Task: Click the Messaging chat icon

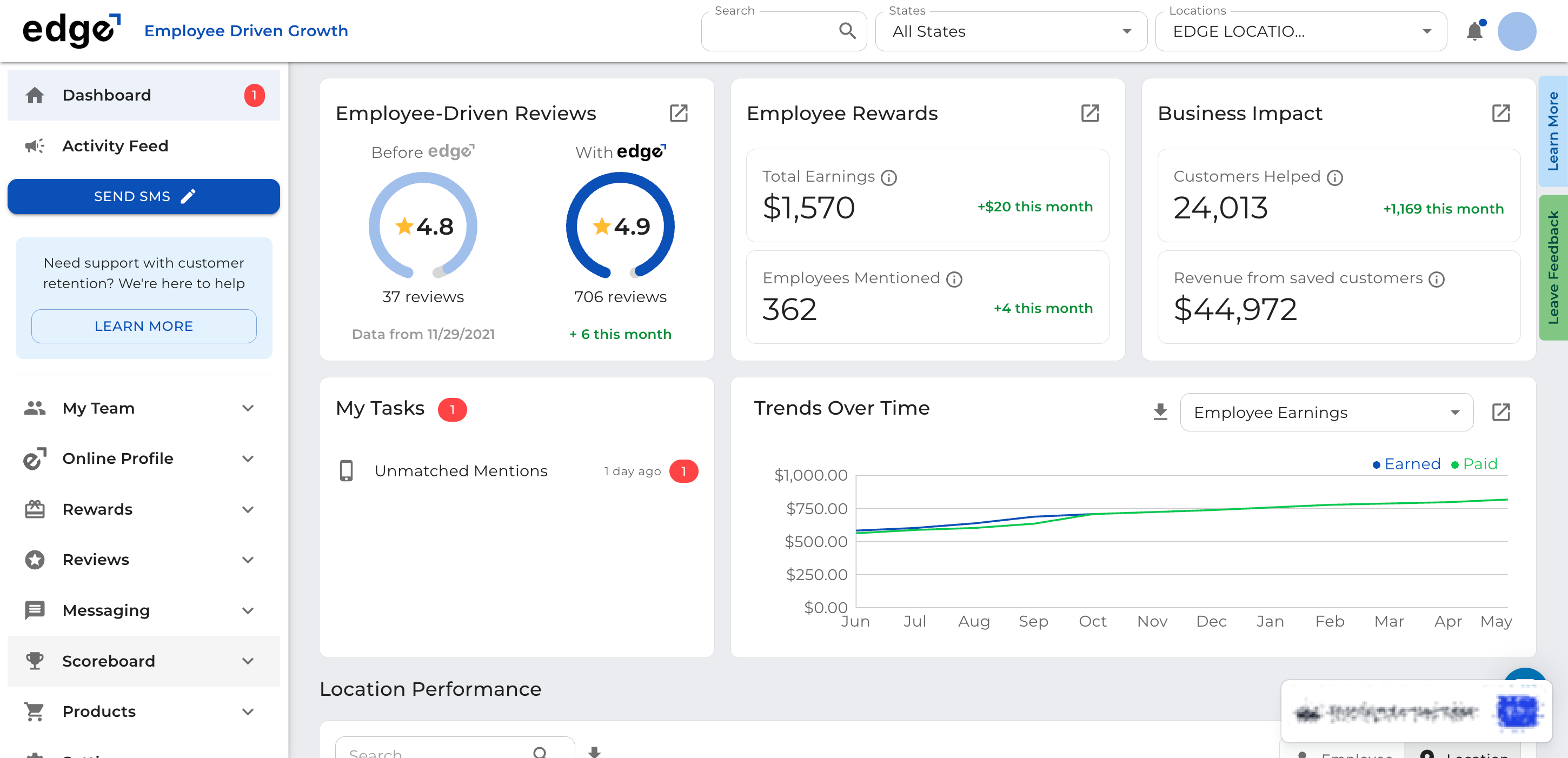Action: tap(35, 610)
